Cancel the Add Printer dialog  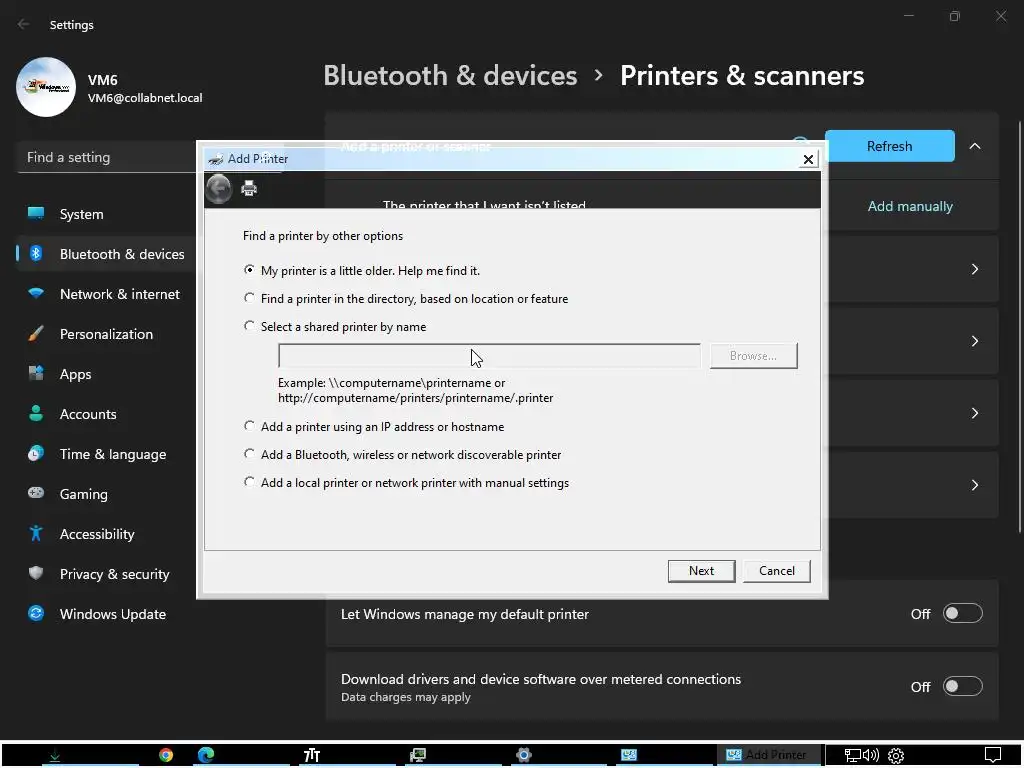776,571
